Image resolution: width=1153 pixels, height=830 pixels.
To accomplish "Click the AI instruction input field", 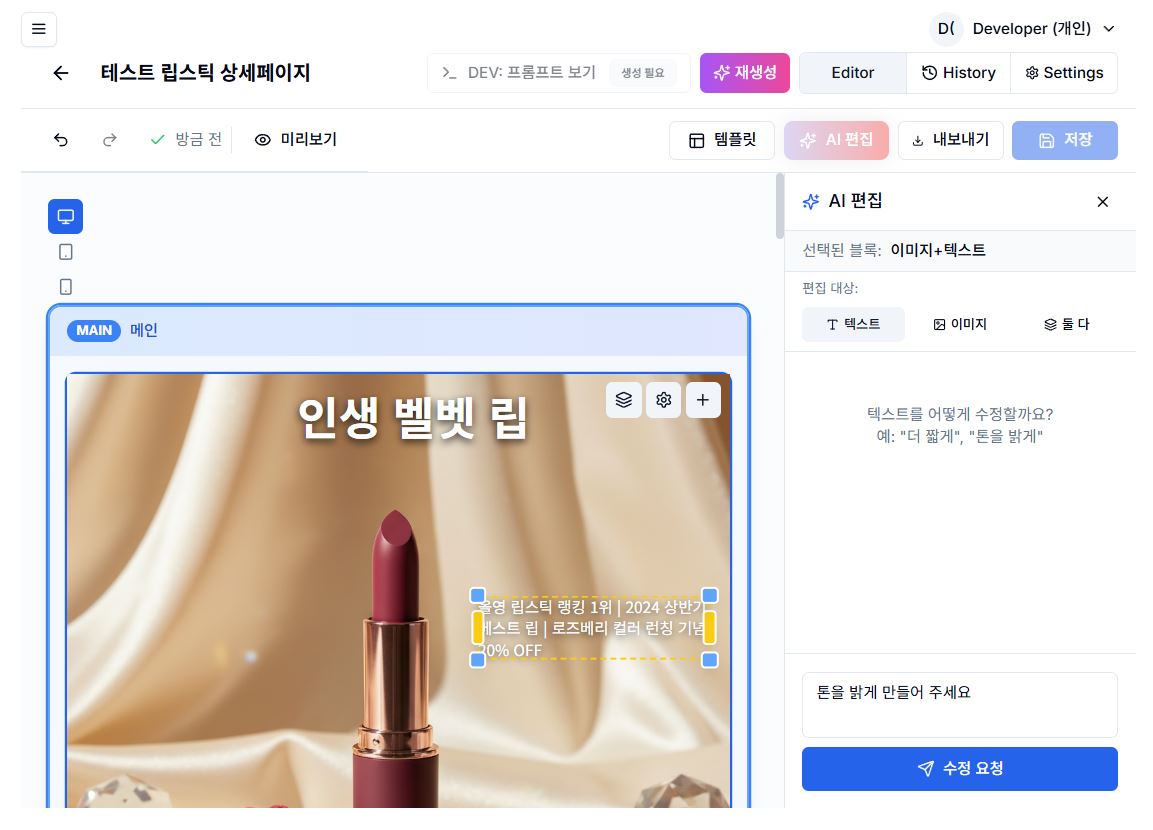I will pyautogui.click(x=959, y=704).
